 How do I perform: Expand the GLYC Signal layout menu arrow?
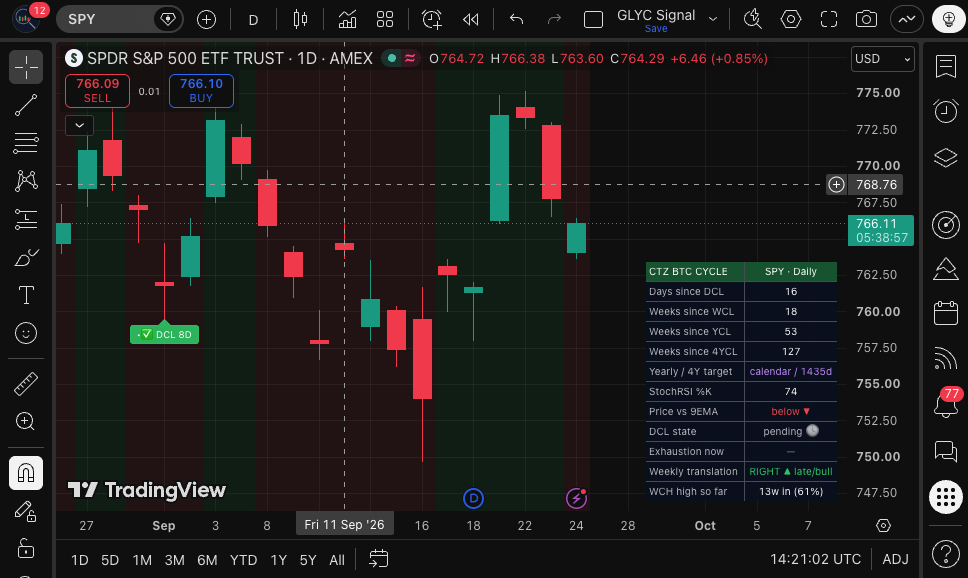[713, 20]
